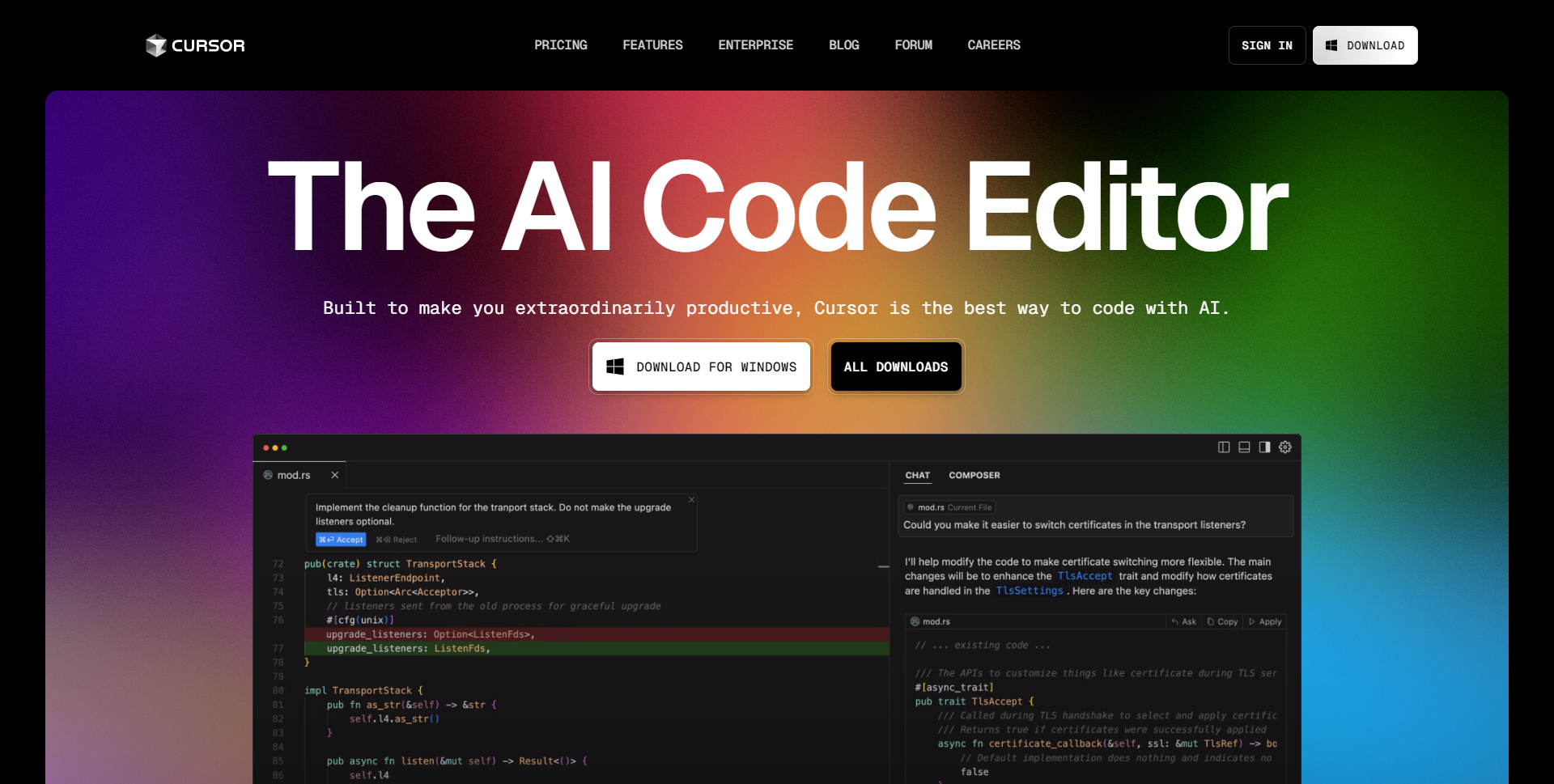This screenshot has width=1554, height=784.
Task: Click the 'The AI Code Editor' headline
Action: click(x=777, y=206)
